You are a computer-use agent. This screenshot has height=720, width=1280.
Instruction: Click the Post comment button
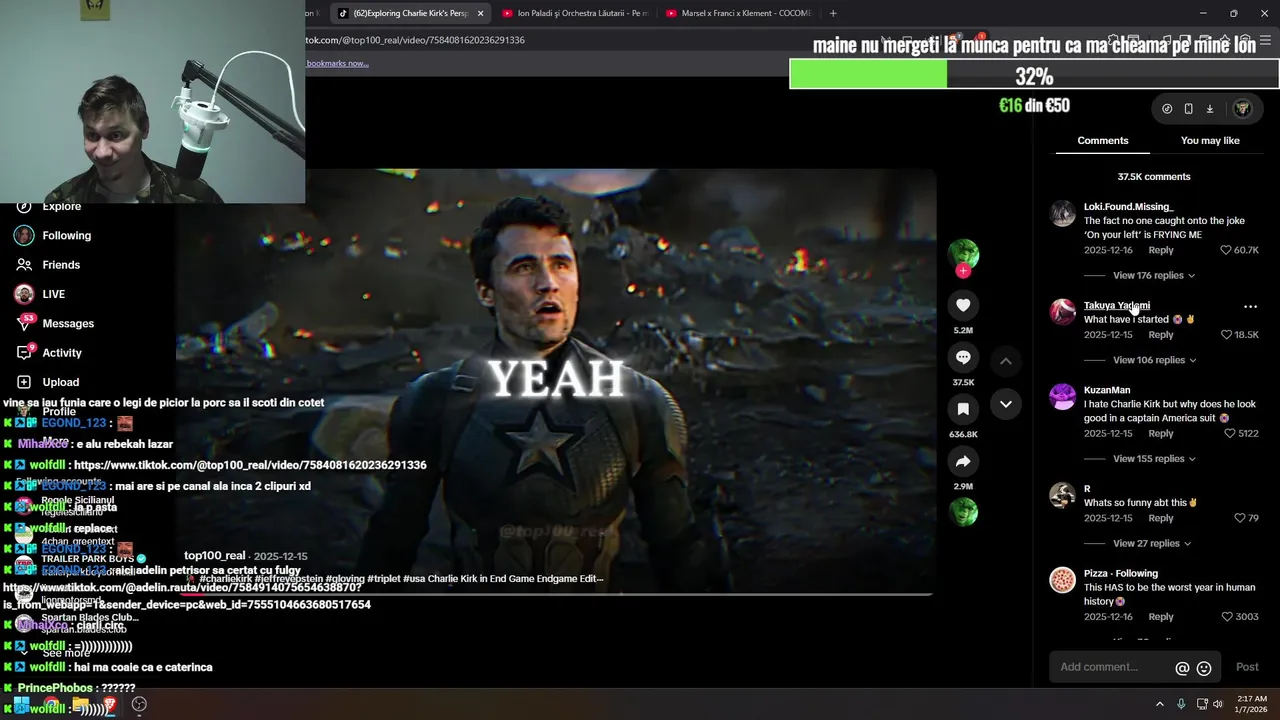pyautogui.click(x=1247, y=667)
